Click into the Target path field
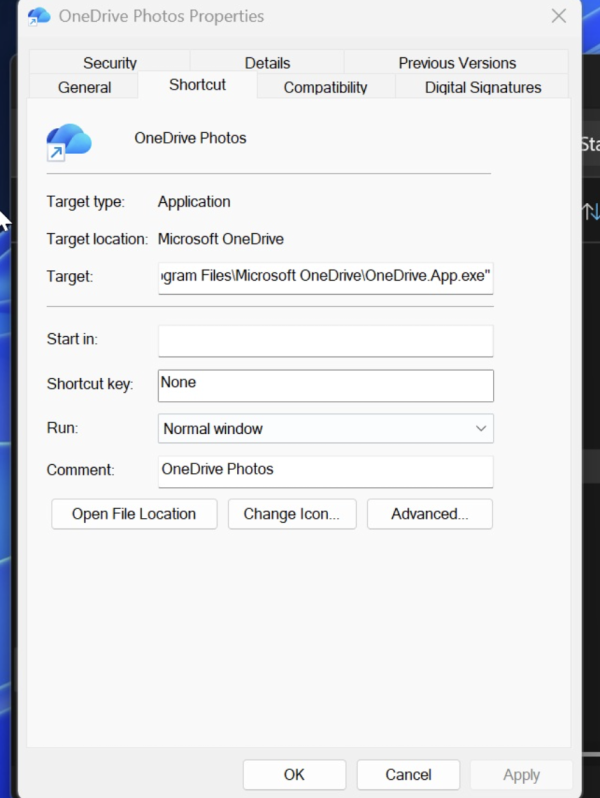This screenshot has width=600, height=798. tap(326, 277)
